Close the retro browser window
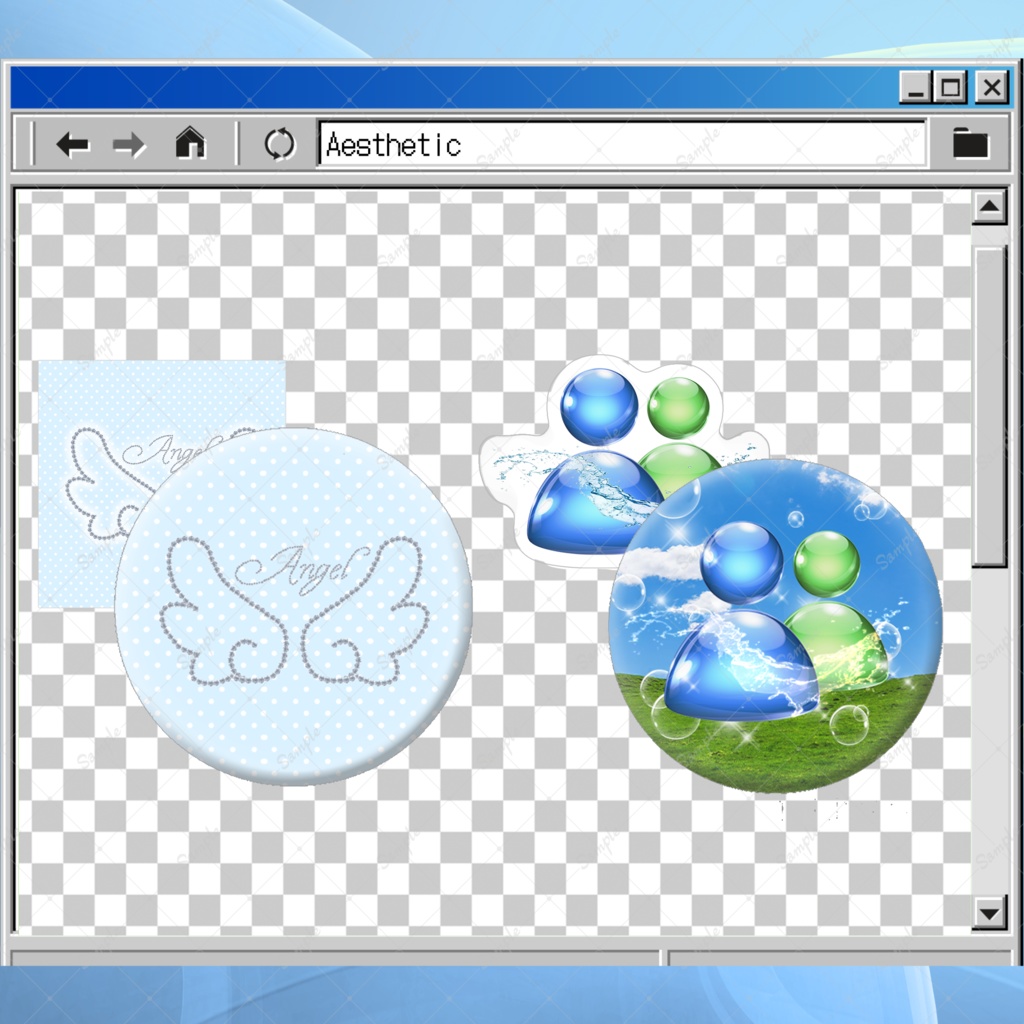Image resolution: width=1024 pixels, height=1024 pixels. click(x=991, y=88)
